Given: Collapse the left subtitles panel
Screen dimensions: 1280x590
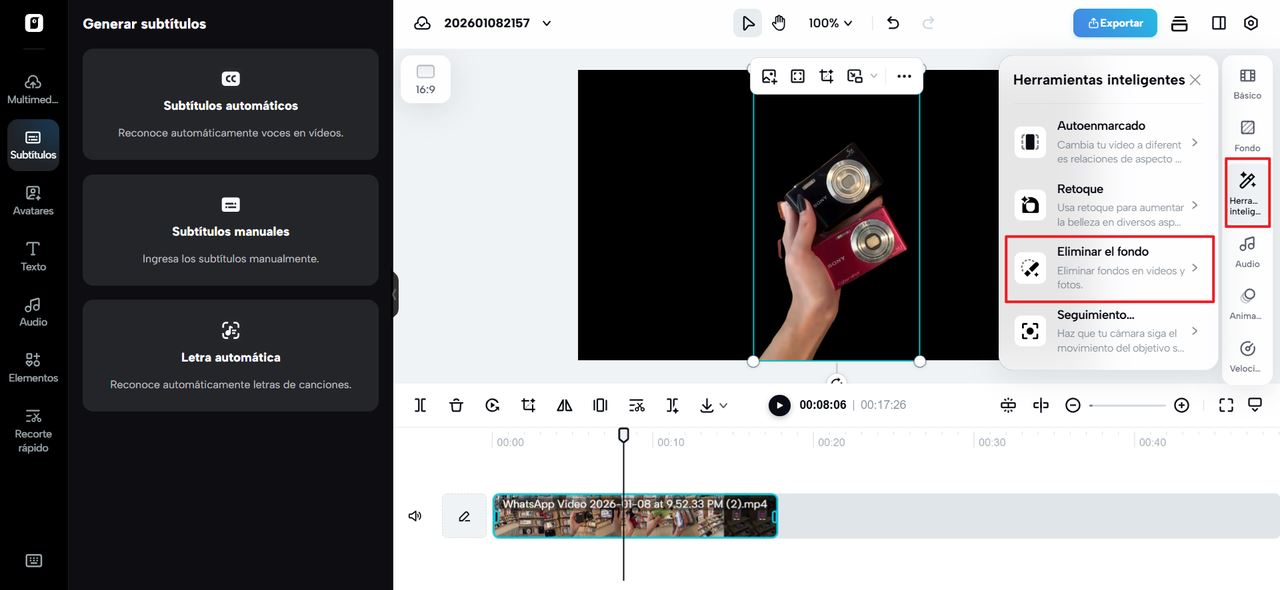Looking at the screenshot, I should click(395, 295).
